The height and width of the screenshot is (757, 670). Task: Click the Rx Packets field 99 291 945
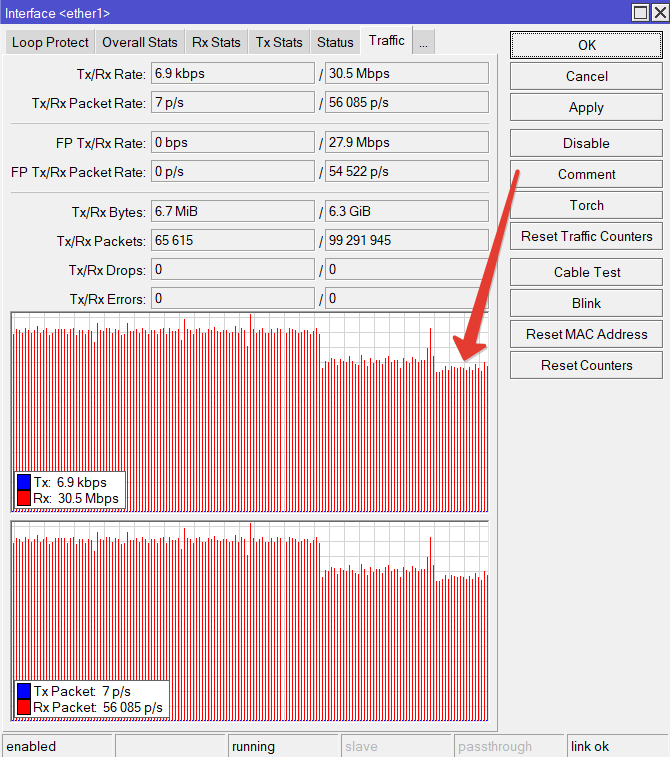[406, 240]
